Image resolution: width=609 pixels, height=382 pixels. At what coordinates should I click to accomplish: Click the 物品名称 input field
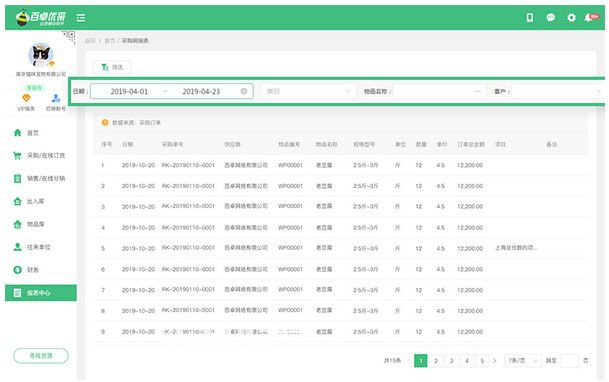pyautogui.click(x=439, y=91)
